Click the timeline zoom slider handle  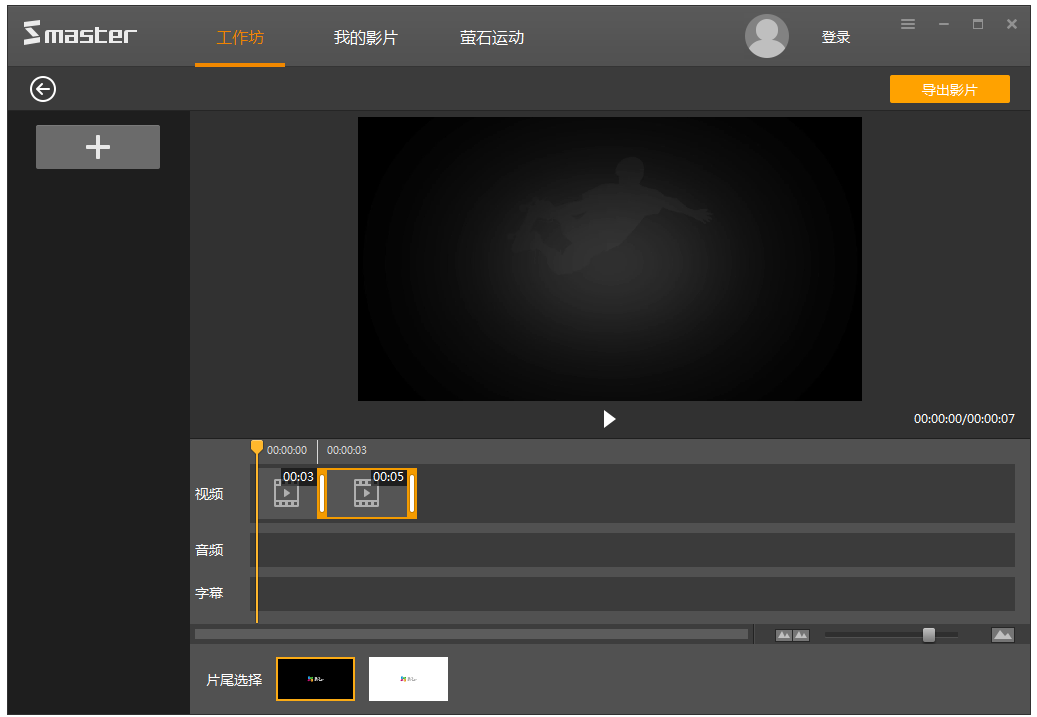[928, 635]
